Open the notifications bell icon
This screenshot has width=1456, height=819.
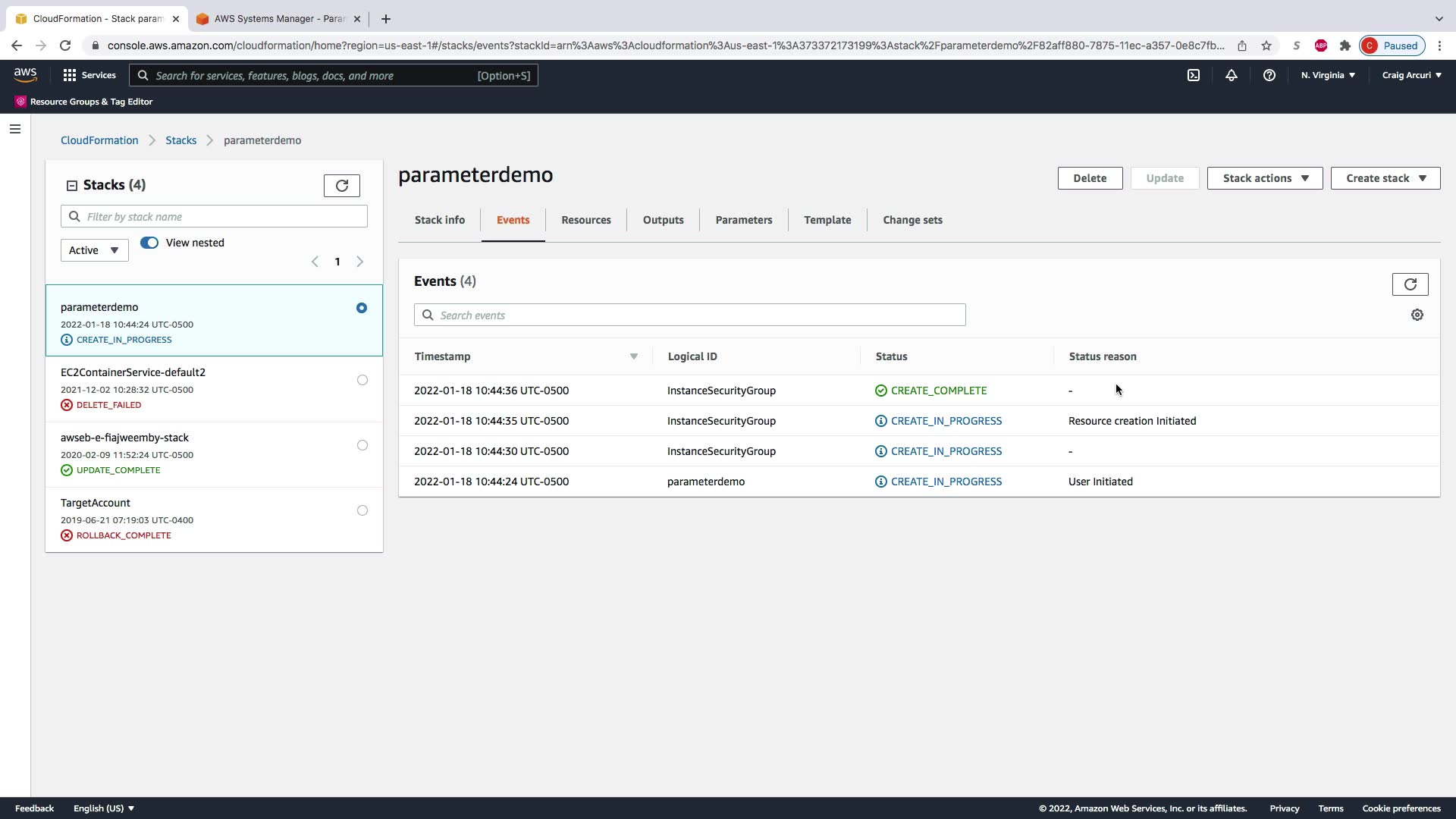pyautogui.click(x=1232, y=75)
